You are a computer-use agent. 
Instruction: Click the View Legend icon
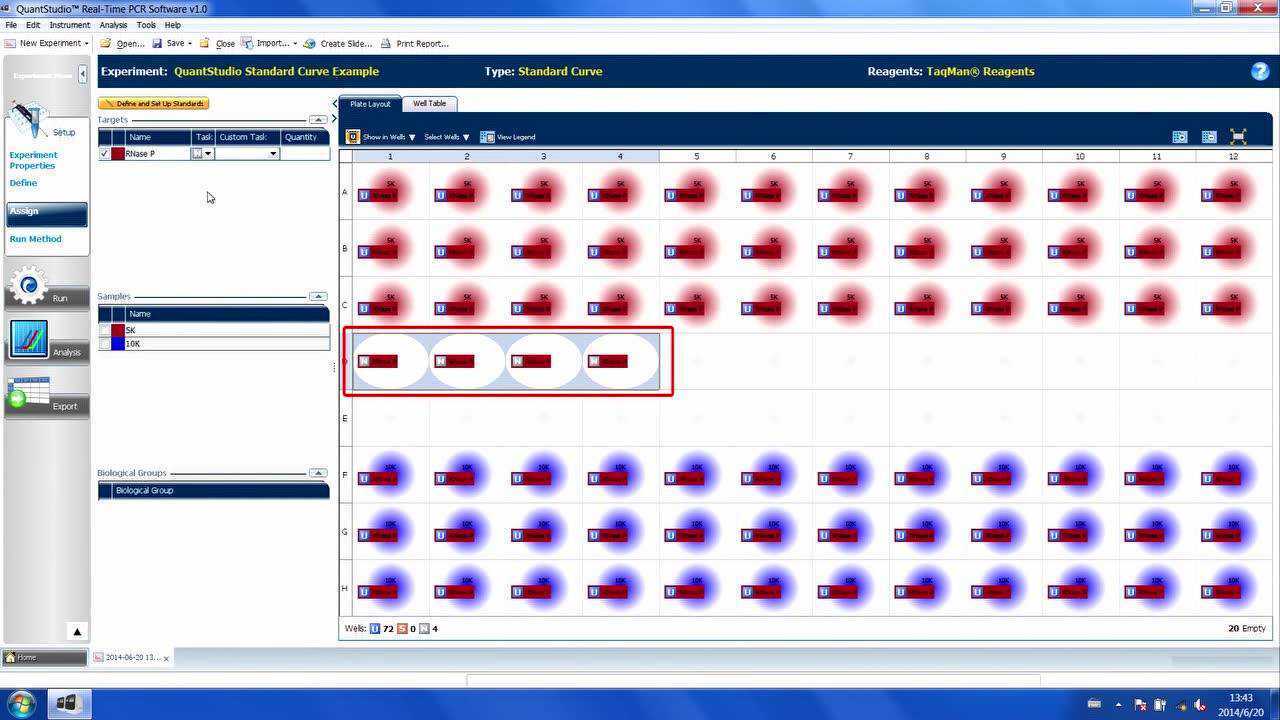pyautogui.click(x=487, y=137)
